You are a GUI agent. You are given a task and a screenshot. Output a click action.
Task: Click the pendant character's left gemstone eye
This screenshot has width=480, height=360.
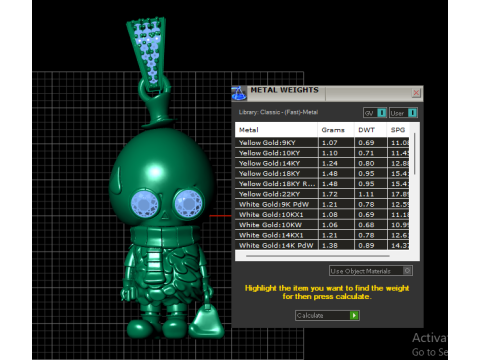coord(144,203)
